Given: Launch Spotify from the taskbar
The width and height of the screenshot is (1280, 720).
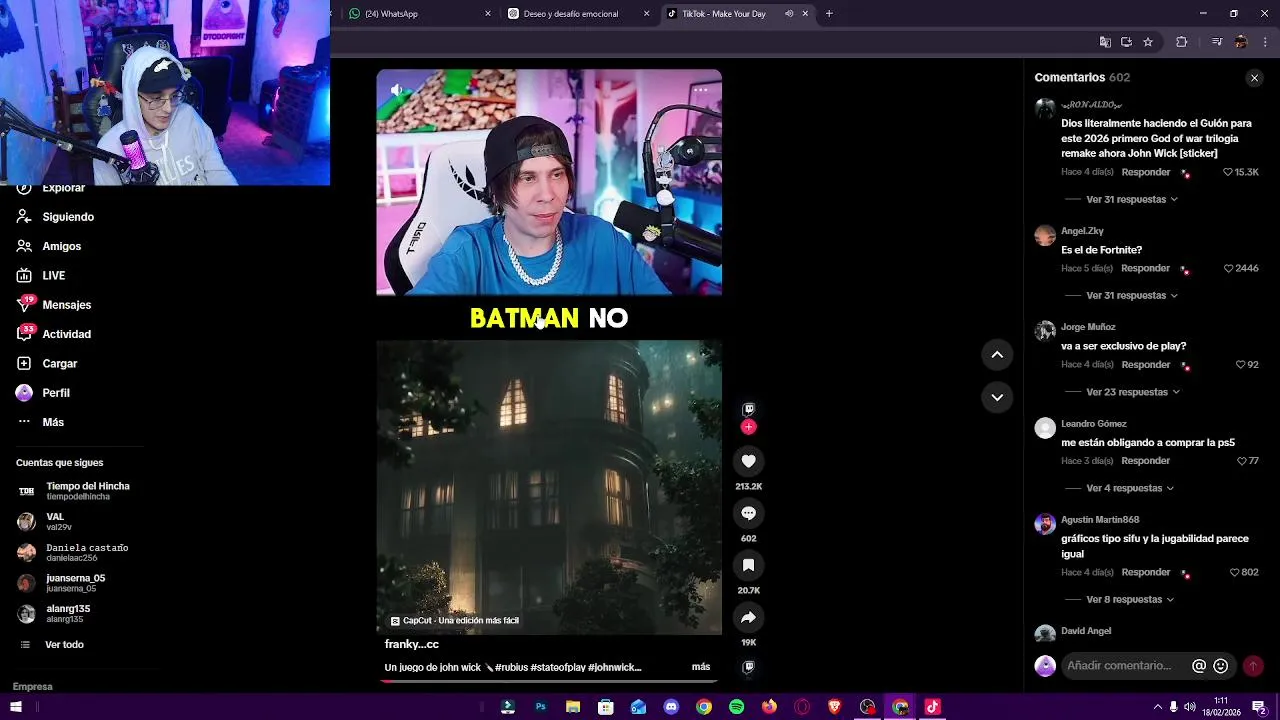Looking at the screenshot, I should (x=737, y=707).
